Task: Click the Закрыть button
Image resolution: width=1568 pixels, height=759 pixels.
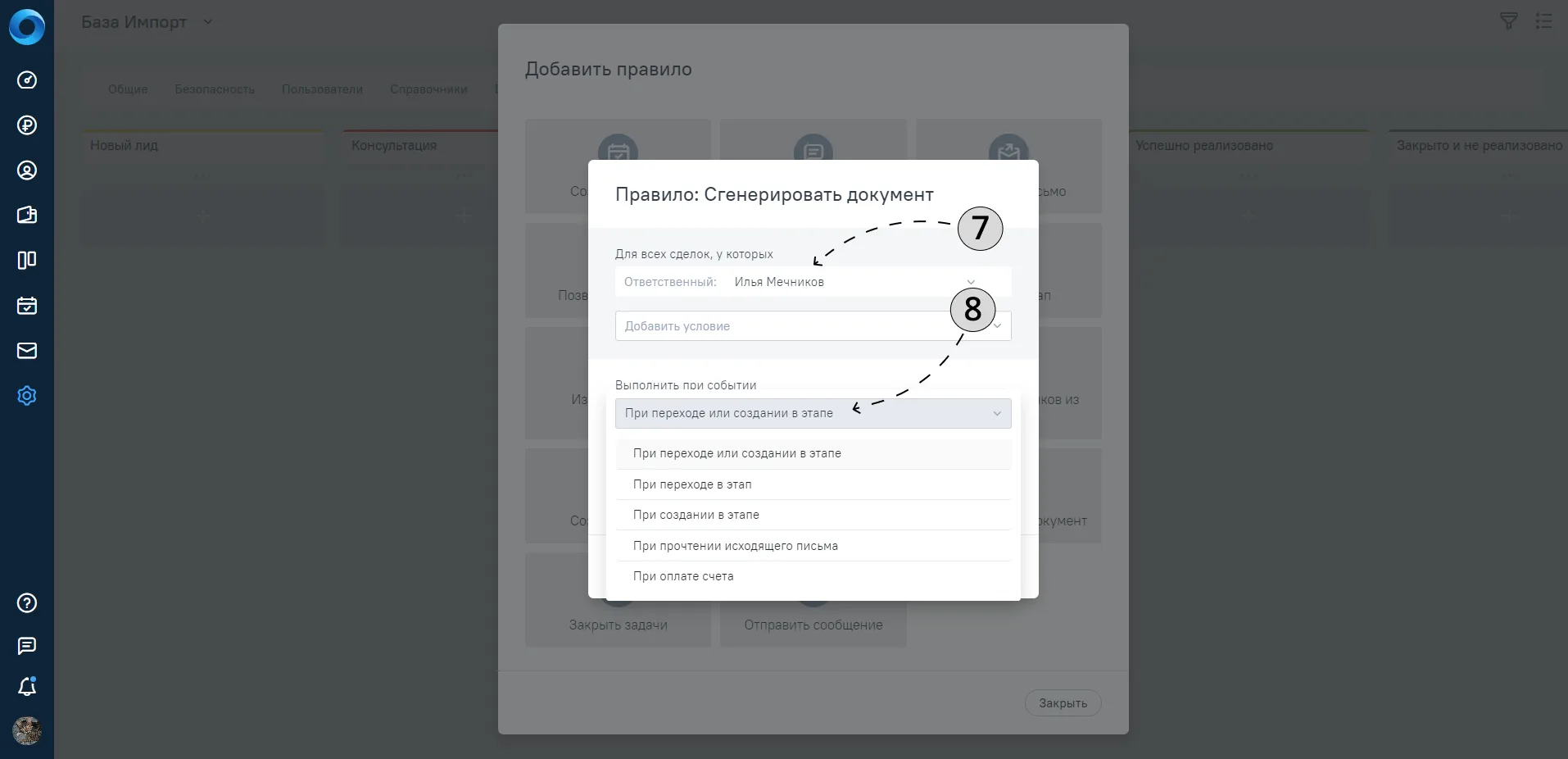Action: click(1063, 703)
